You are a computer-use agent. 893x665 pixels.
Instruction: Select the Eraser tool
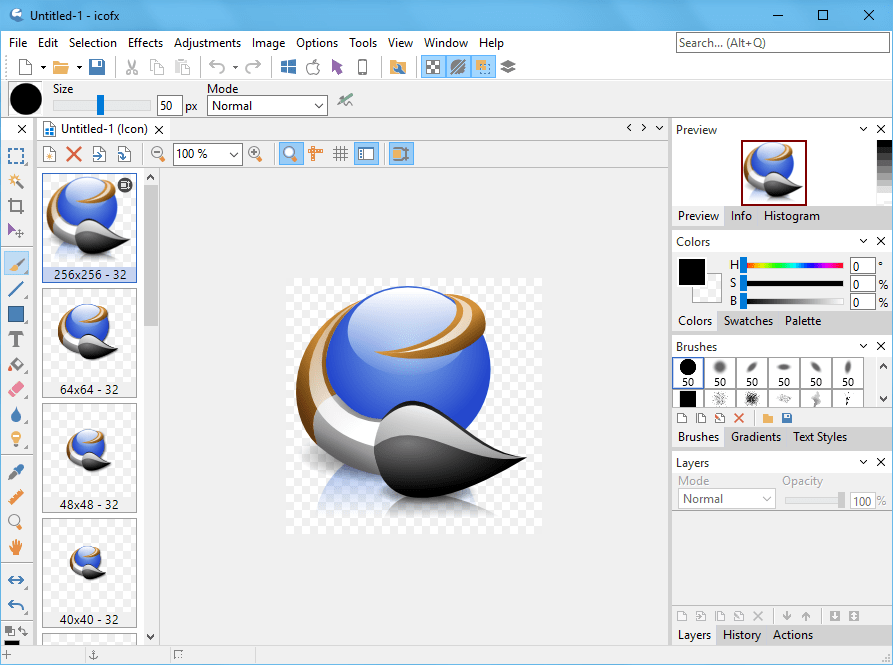tap(16, 389)
